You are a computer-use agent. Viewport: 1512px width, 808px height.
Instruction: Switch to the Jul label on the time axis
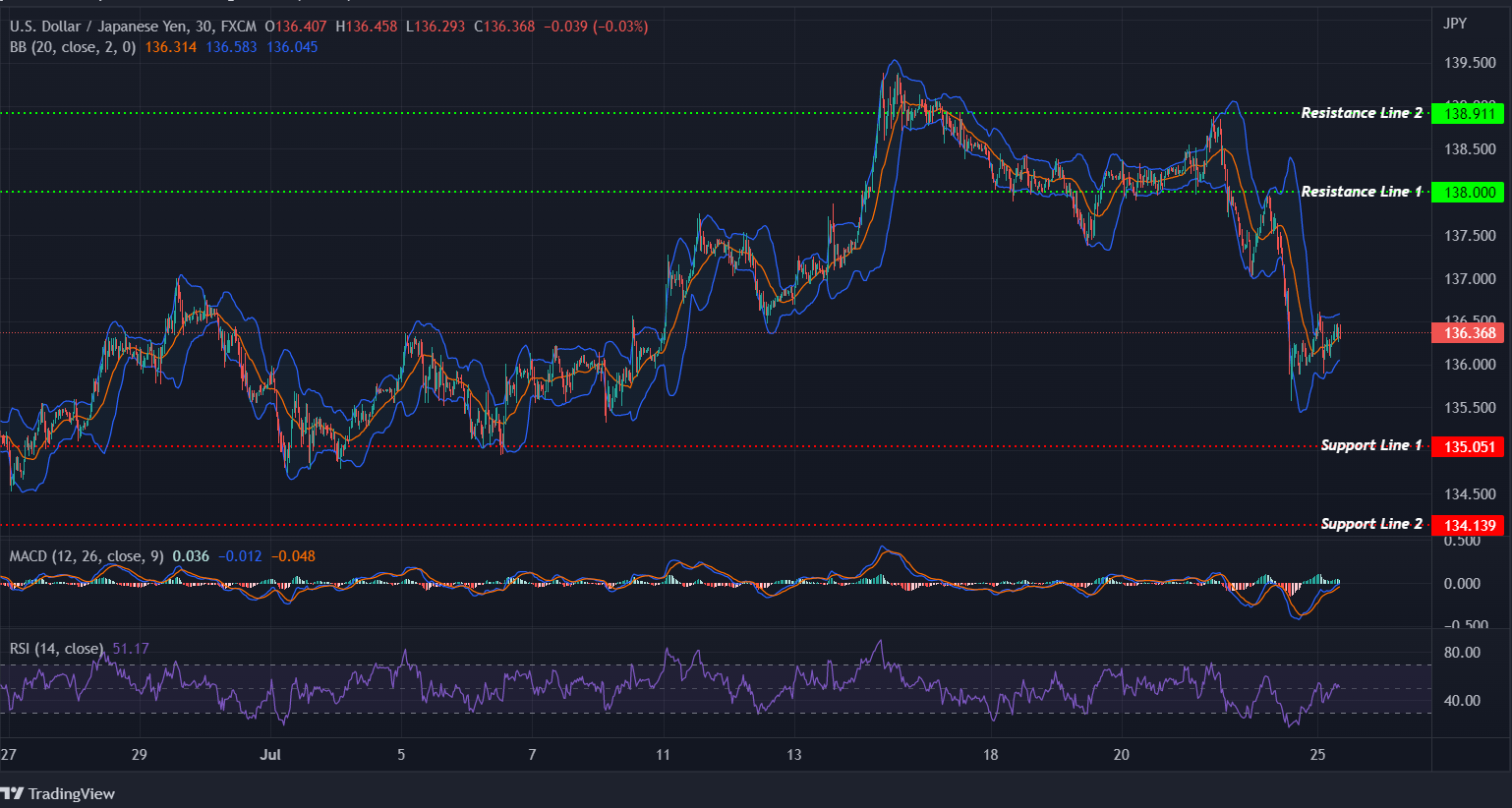(270, 755)
